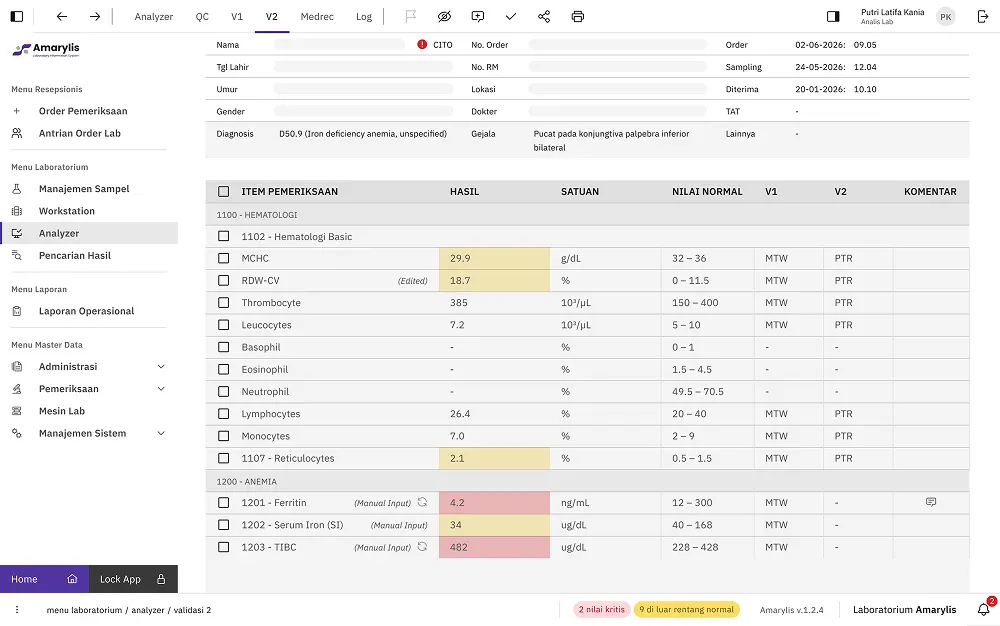The width and height of the screenshot is (1000, 626).
Task: Click the diagnosis text D50.9
Action: [363, 134]
